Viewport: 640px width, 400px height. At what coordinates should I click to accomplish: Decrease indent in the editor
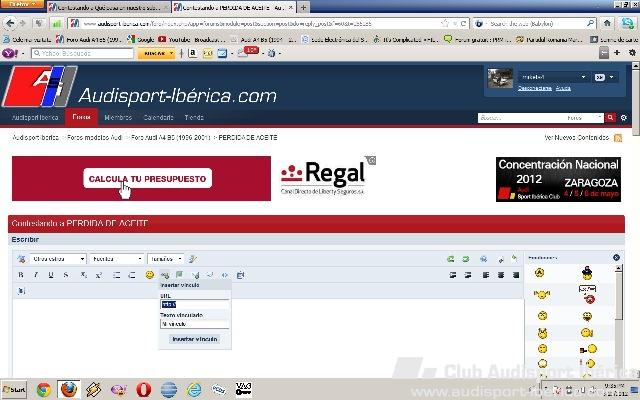[x=453, y=275]
